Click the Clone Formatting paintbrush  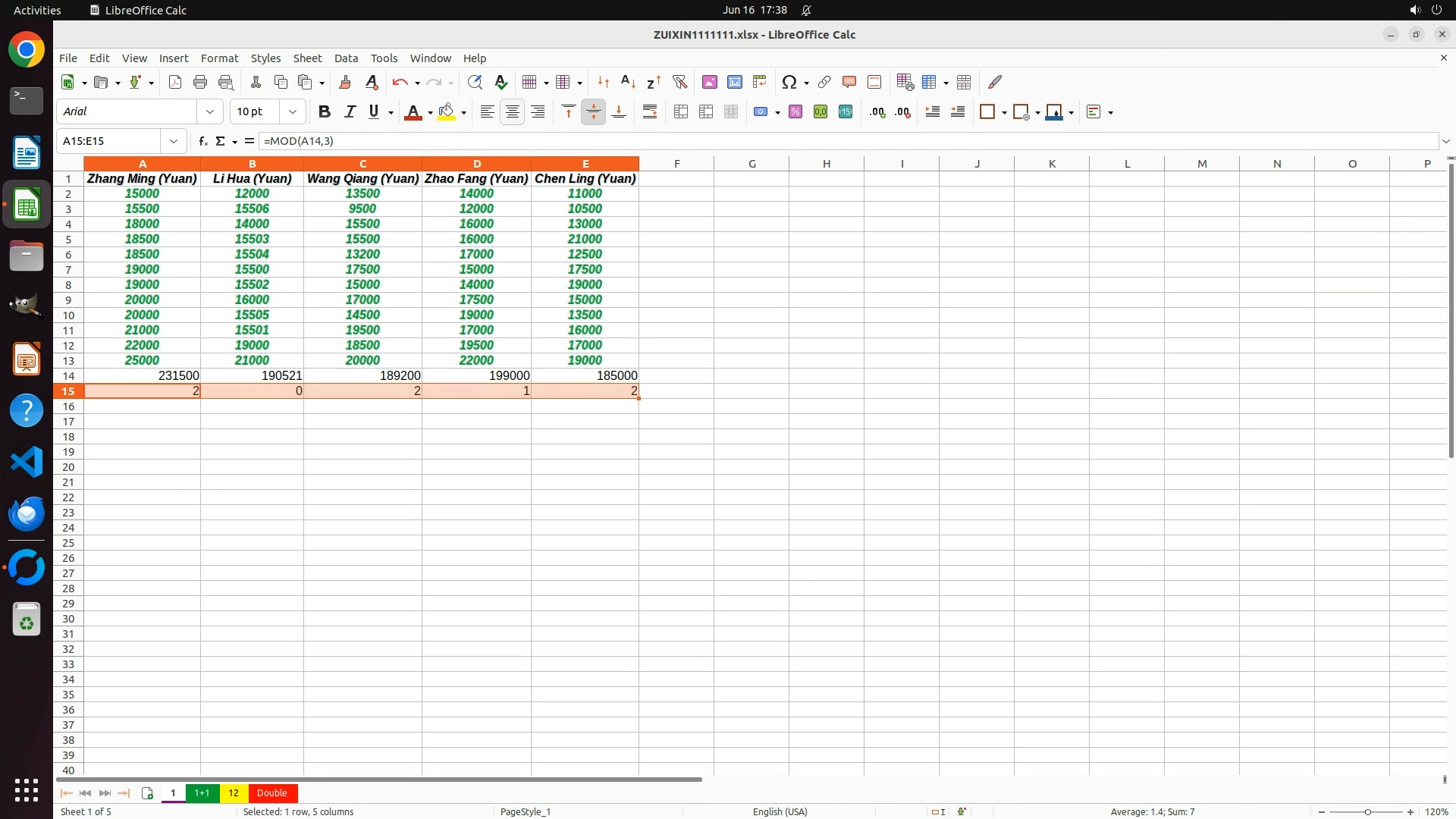point(345,82)
